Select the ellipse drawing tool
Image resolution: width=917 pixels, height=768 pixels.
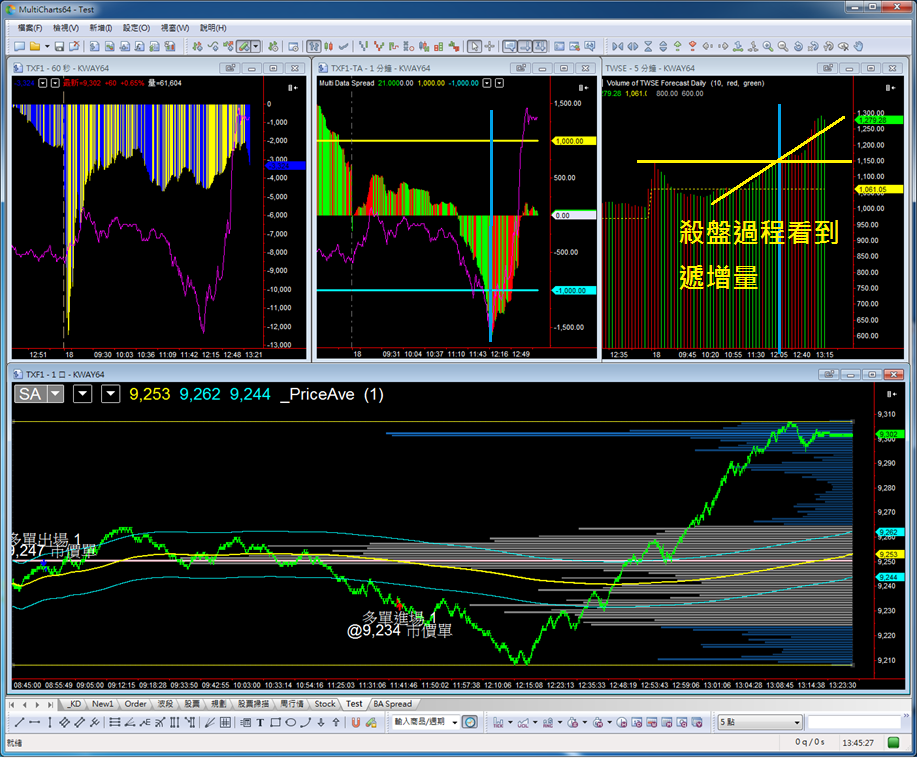click(x=291, y=722)
